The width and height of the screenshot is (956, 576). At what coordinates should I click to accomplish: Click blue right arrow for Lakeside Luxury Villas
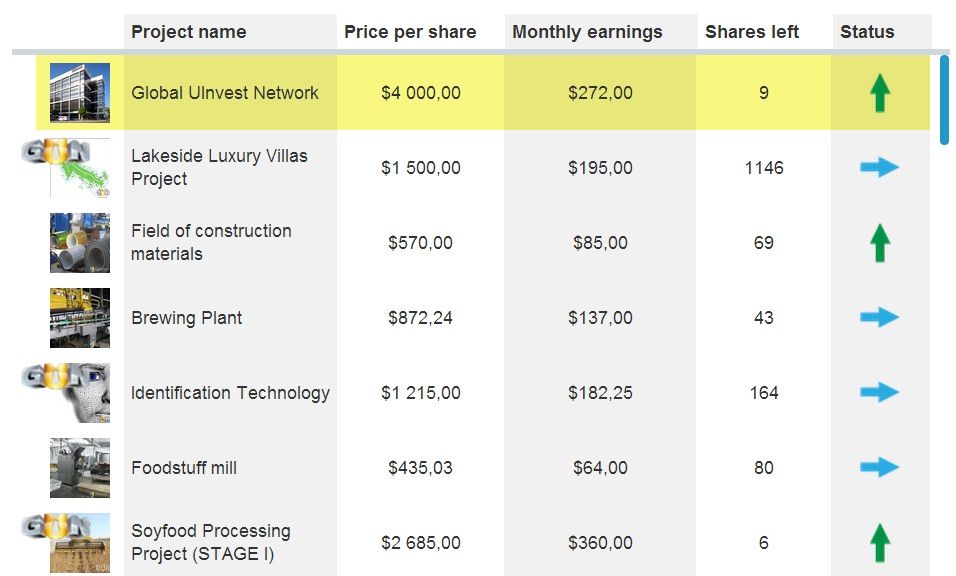point(880,168)
